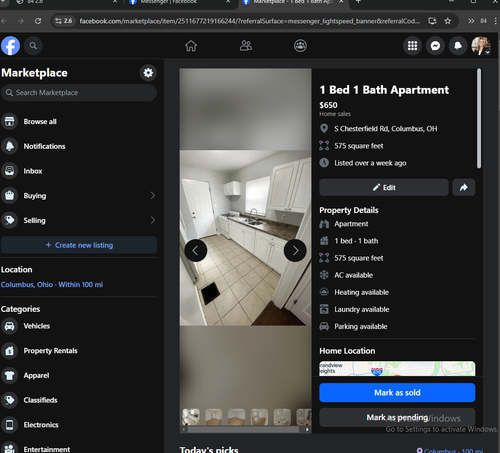Open the Messenger chat icon

click(435, 46)
